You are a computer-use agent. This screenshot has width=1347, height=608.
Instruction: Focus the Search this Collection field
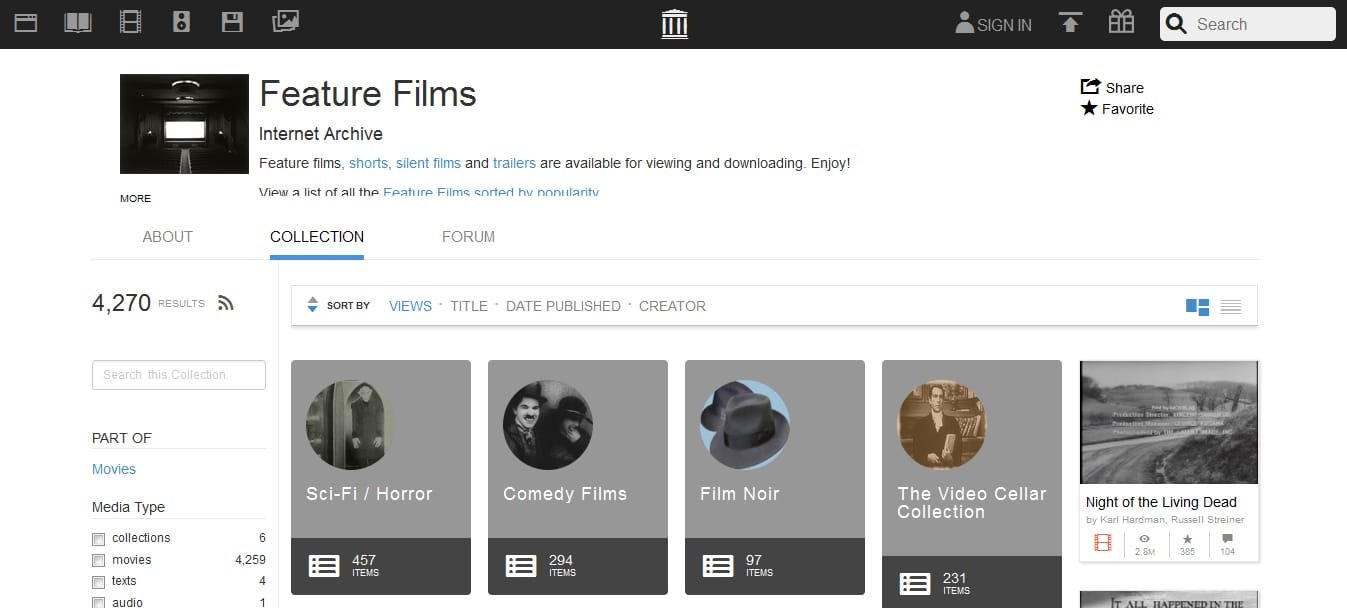179,375
